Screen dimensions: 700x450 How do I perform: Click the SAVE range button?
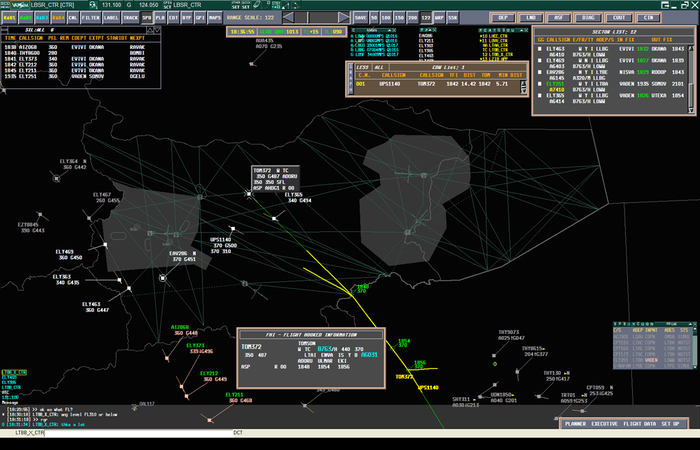361,18
